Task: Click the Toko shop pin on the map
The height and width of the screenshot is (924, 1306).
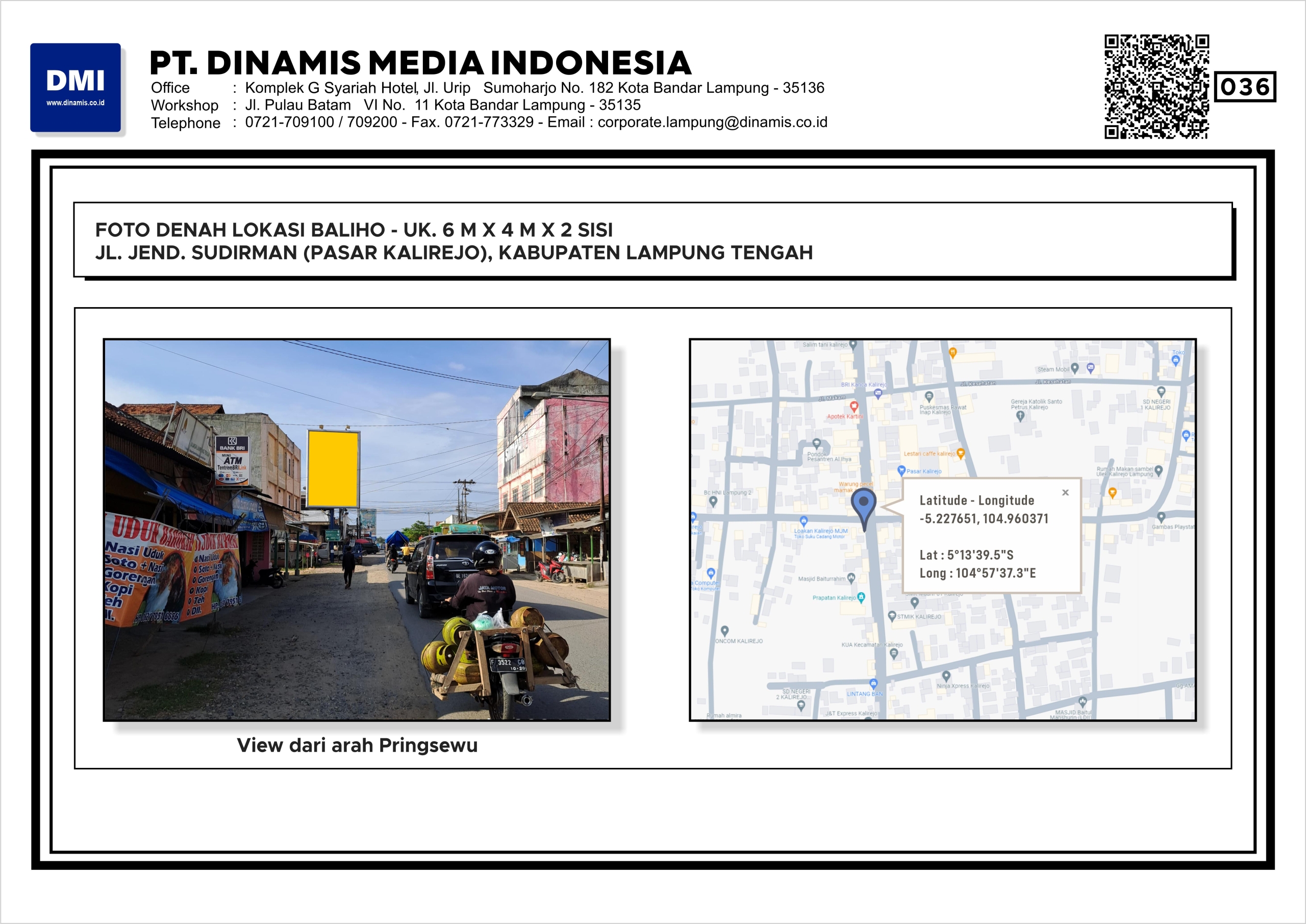Action: coord(1176,360)
